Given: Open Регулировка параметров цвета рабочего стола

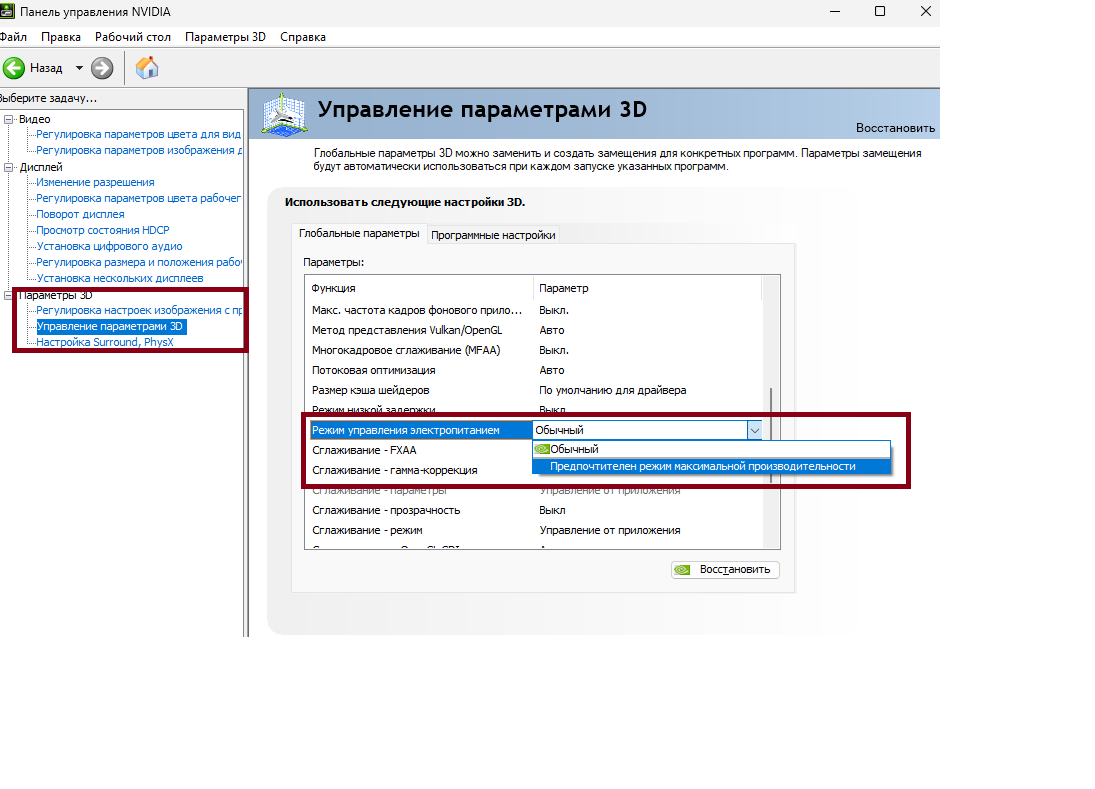Looking at the screenshot, I should tap(138, 198).
